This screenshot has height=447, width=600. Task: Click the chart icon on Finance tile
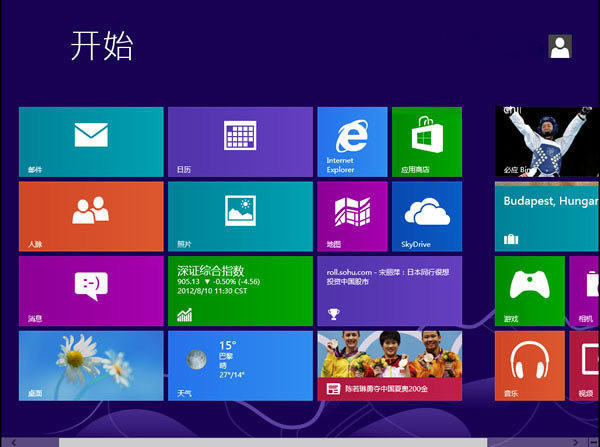pos(184,315)
